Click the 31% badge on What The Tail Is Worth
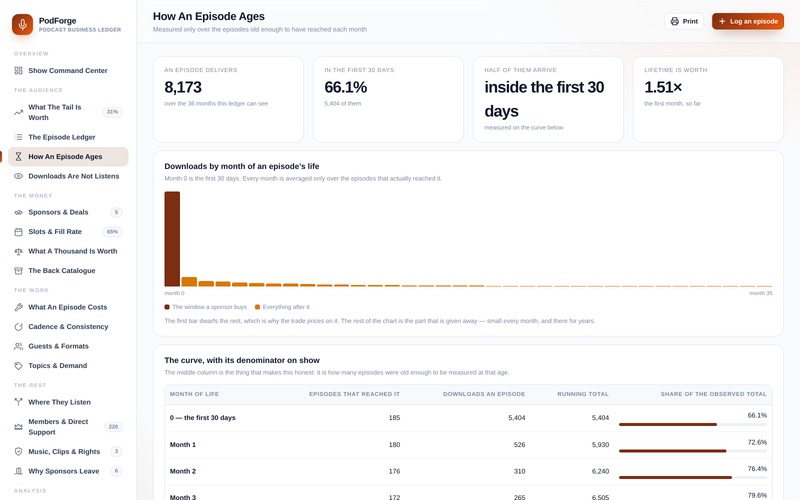 point(113,112)
